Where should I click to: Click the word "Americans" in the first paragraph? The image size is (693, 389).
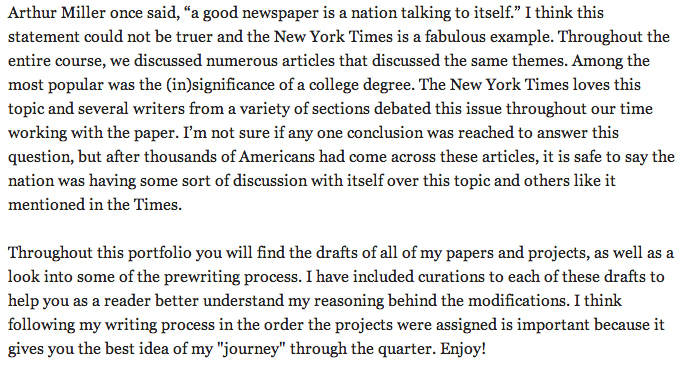(x=277, y=156)
